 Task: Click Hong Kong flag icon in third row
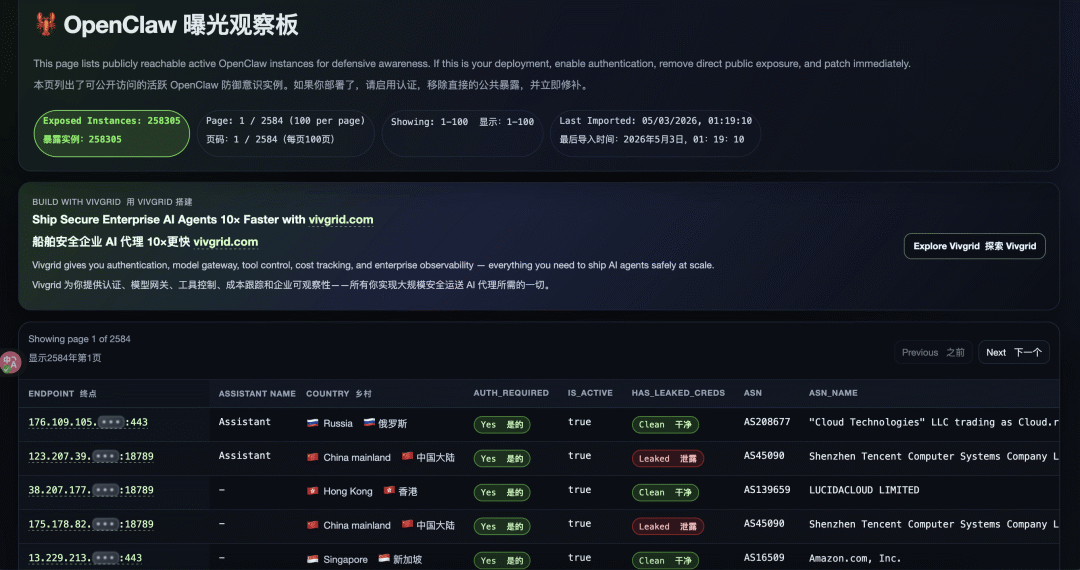[313, 491]
